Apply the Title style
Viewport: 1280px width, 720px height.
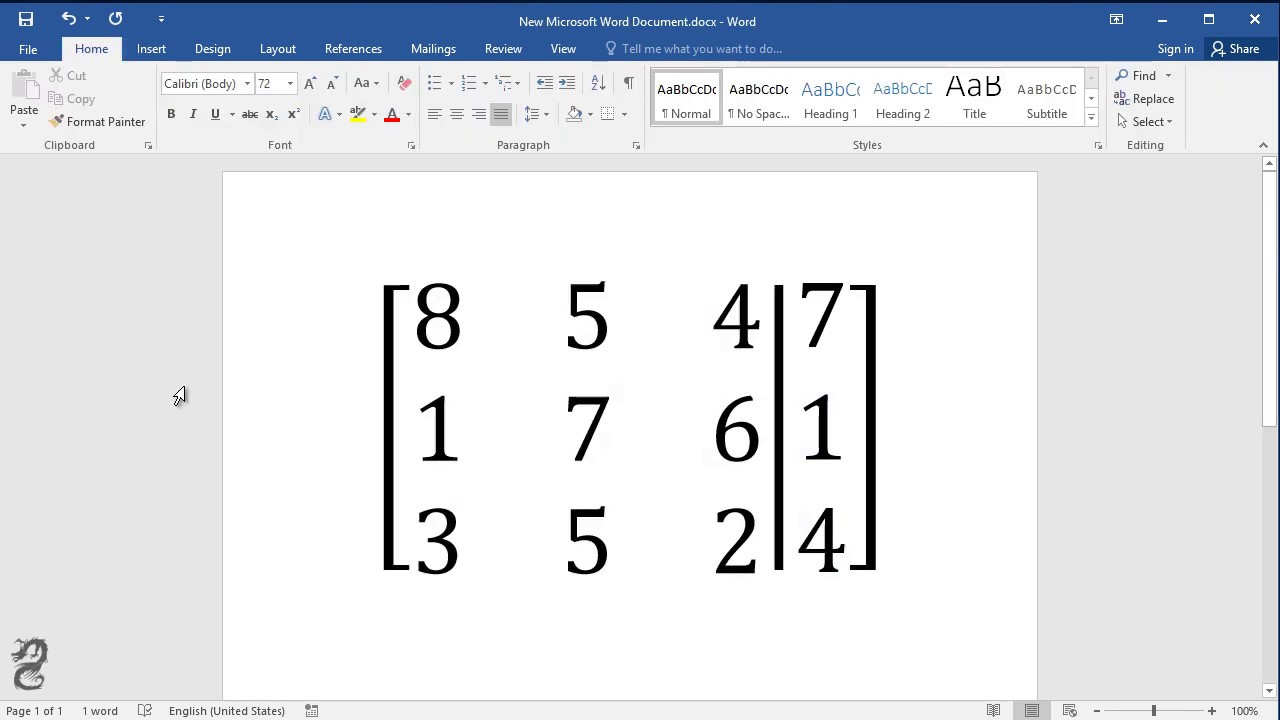(975, 99)
